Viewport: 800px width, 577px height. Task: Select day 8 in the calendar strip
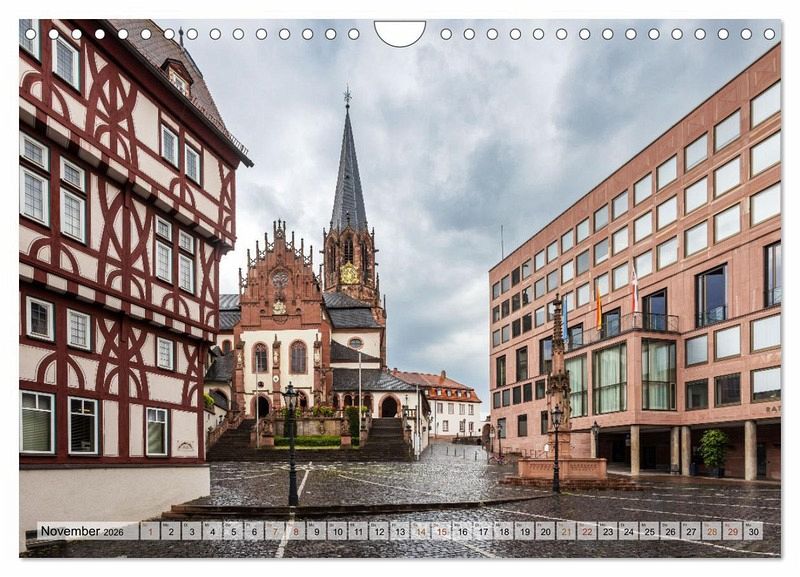coord(296,531)
